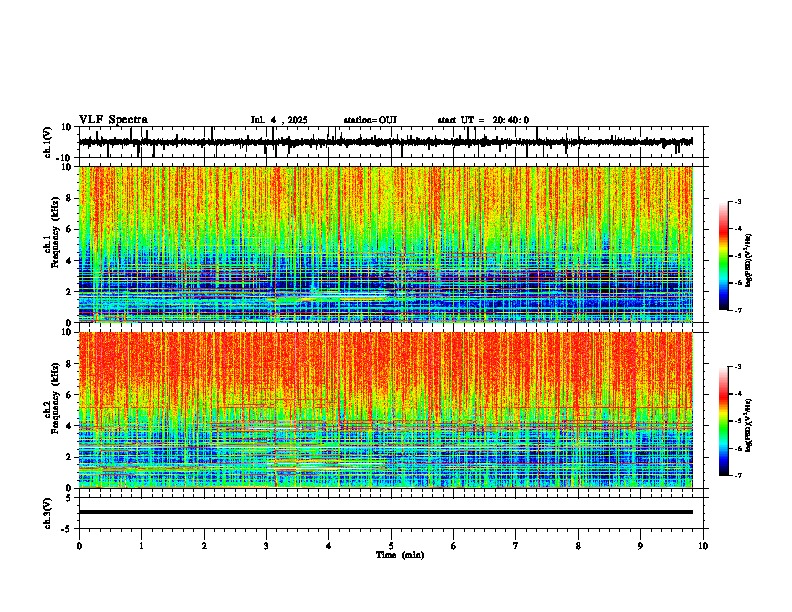The image size is (792, 612).
Task: Click the 2 kHz tick on ch.1 spectrogram
Action: tap(69, 292)
